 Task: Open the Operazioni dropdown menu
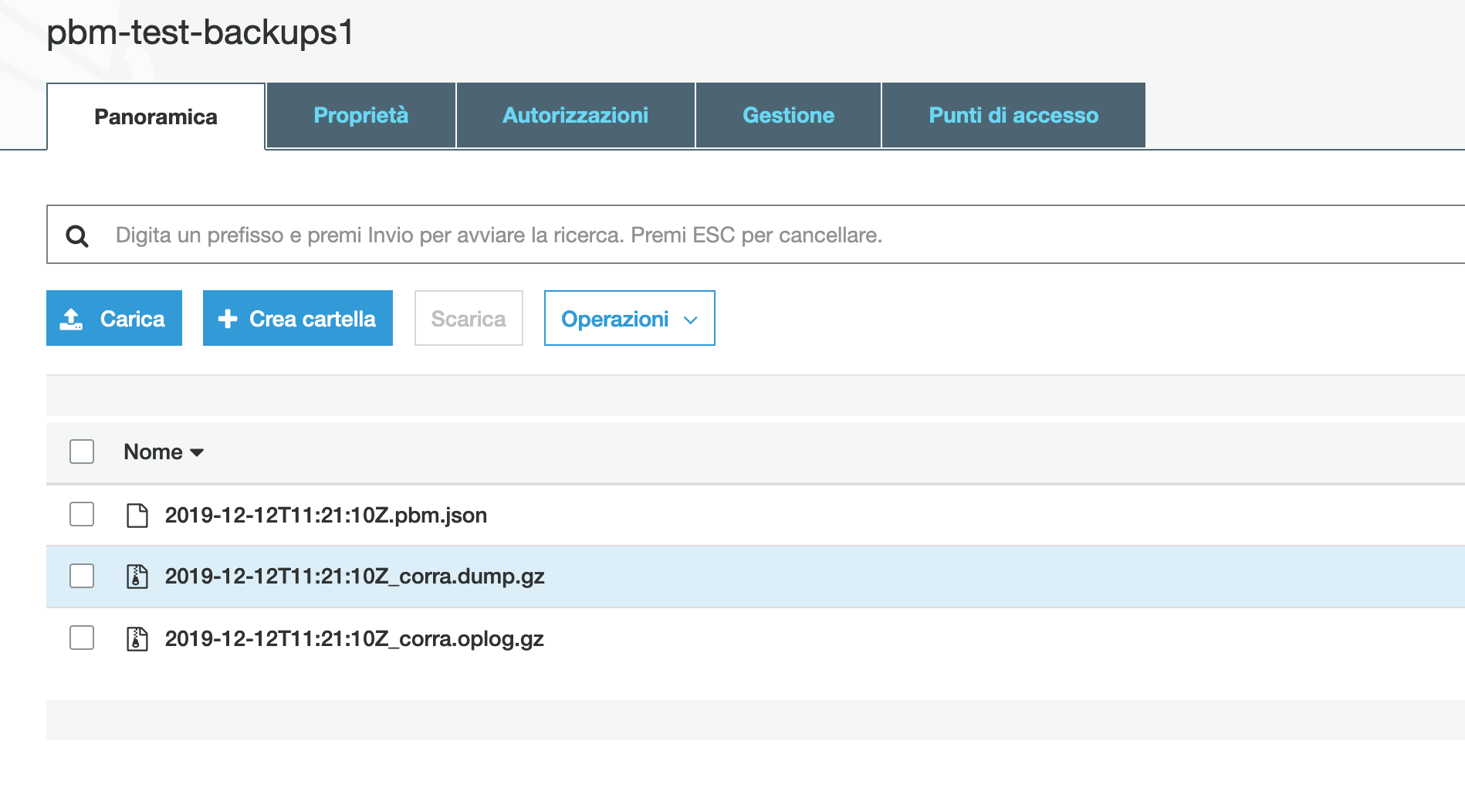click(x=629, y=319)
